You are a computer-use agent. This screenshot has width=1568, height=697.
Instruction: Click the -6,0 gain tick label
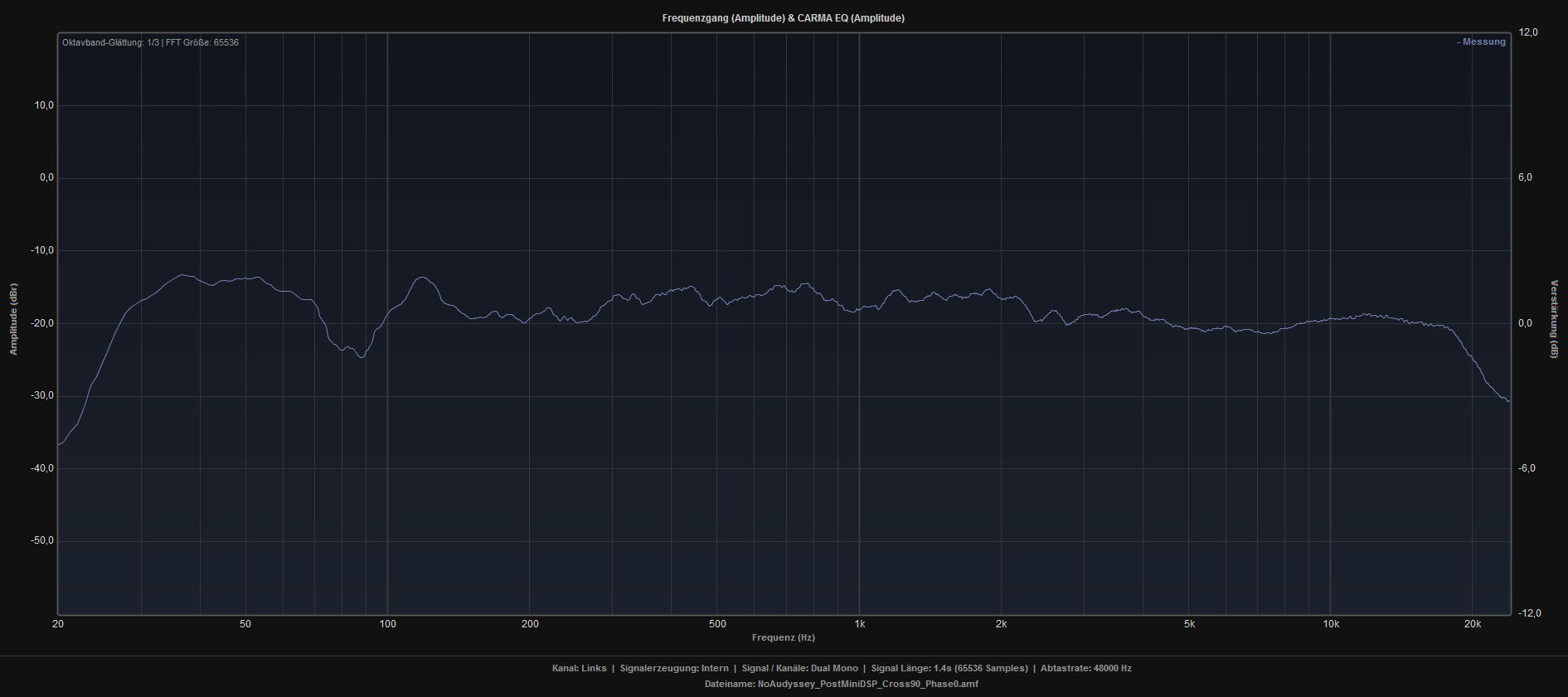tap(1525, 468)
